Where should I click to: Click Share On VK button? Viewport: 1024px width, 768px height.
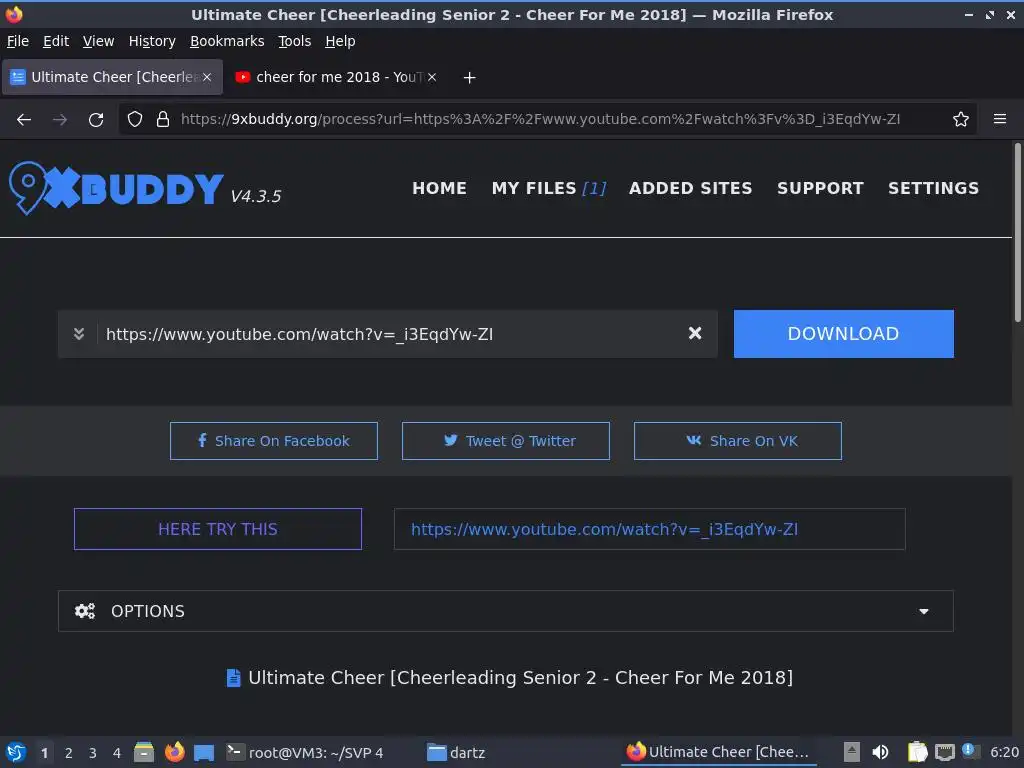[x=737, y=441]
